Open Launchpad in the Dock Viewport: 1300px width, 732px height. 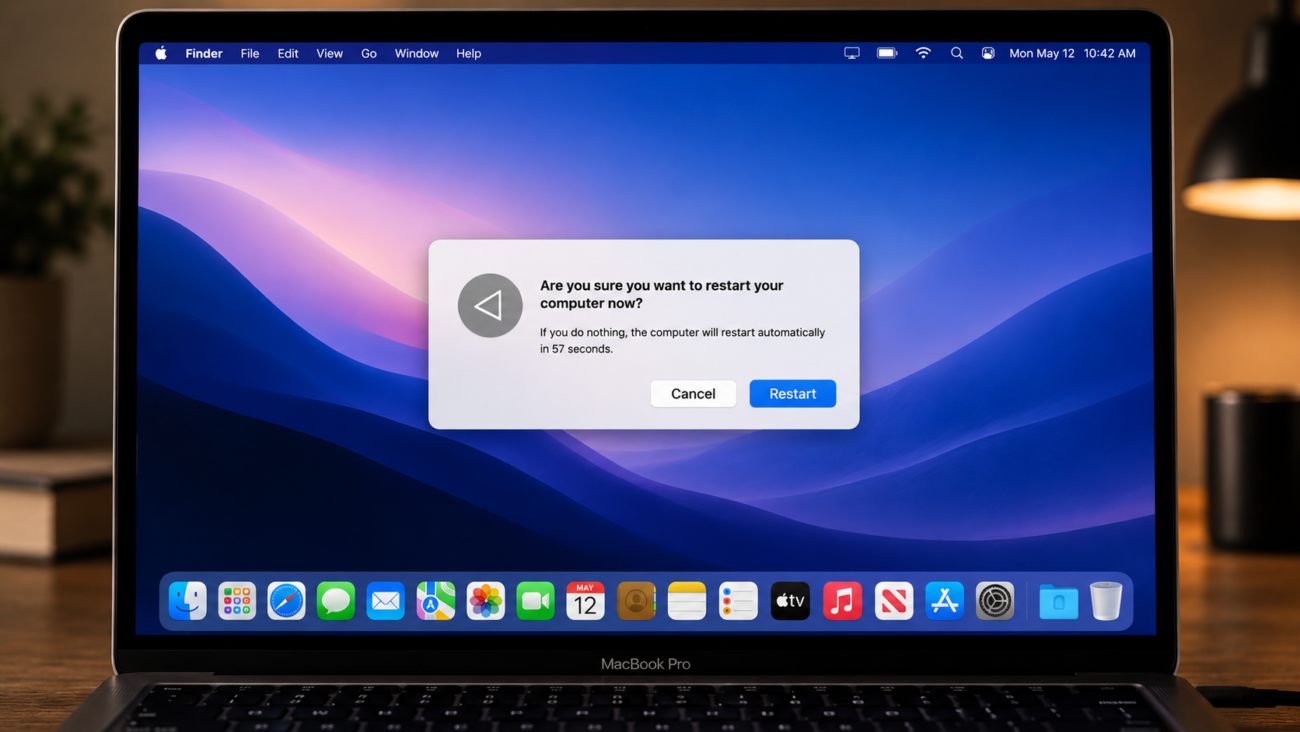[x=237, y=601]
